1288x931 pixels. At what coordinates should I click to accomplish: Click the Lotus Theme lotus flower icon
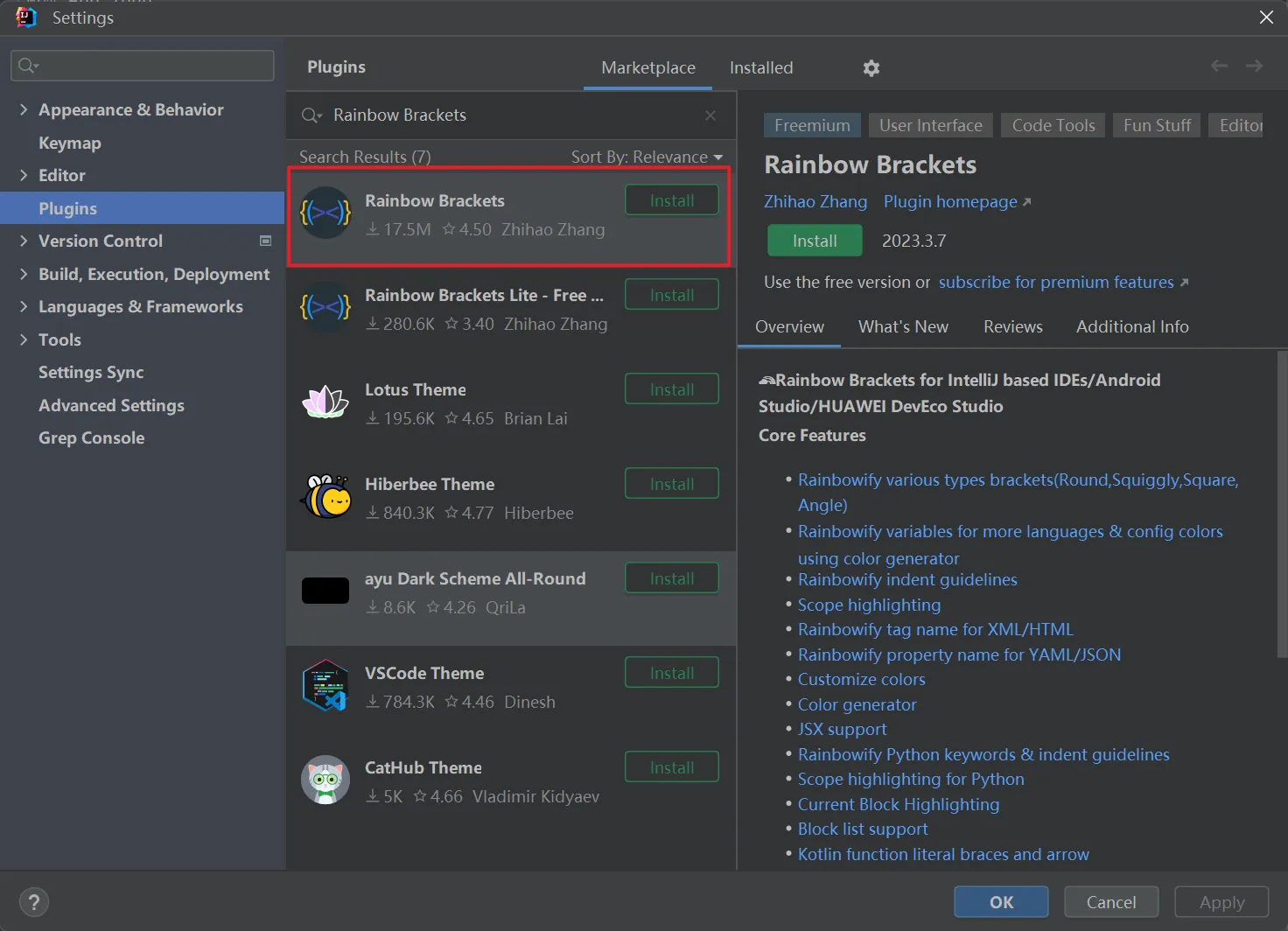pos(325,402)
